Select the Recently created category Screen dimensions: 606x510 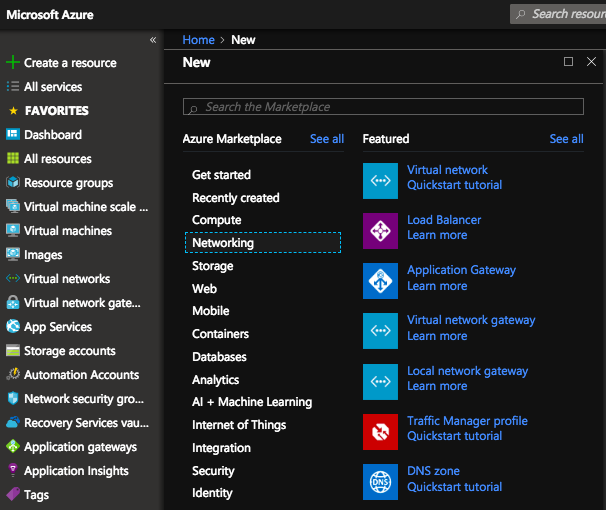[x=236, y=198]
